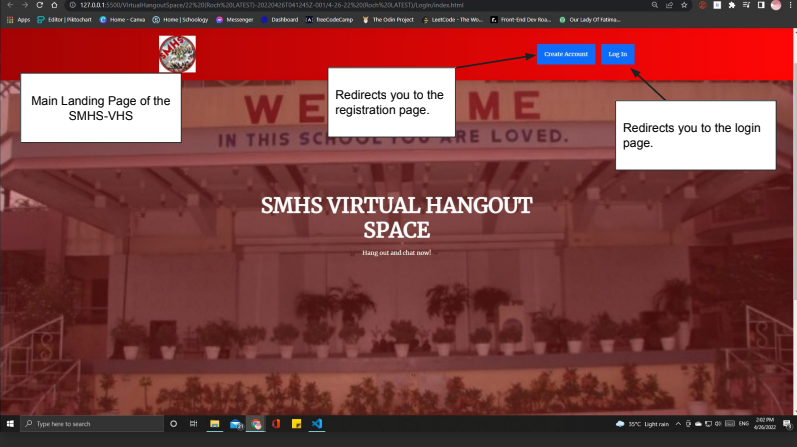
Task: Reload the page in Chrome
Action: click(39, 5)
